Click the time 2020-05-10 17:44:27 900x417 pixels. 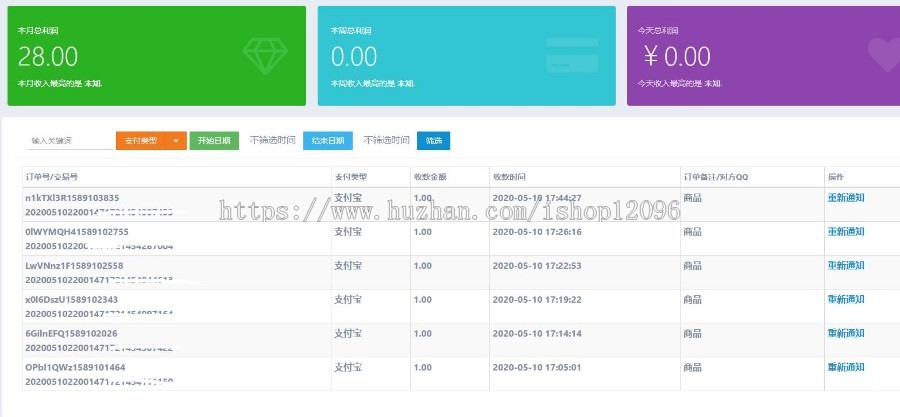click(537, 198)
